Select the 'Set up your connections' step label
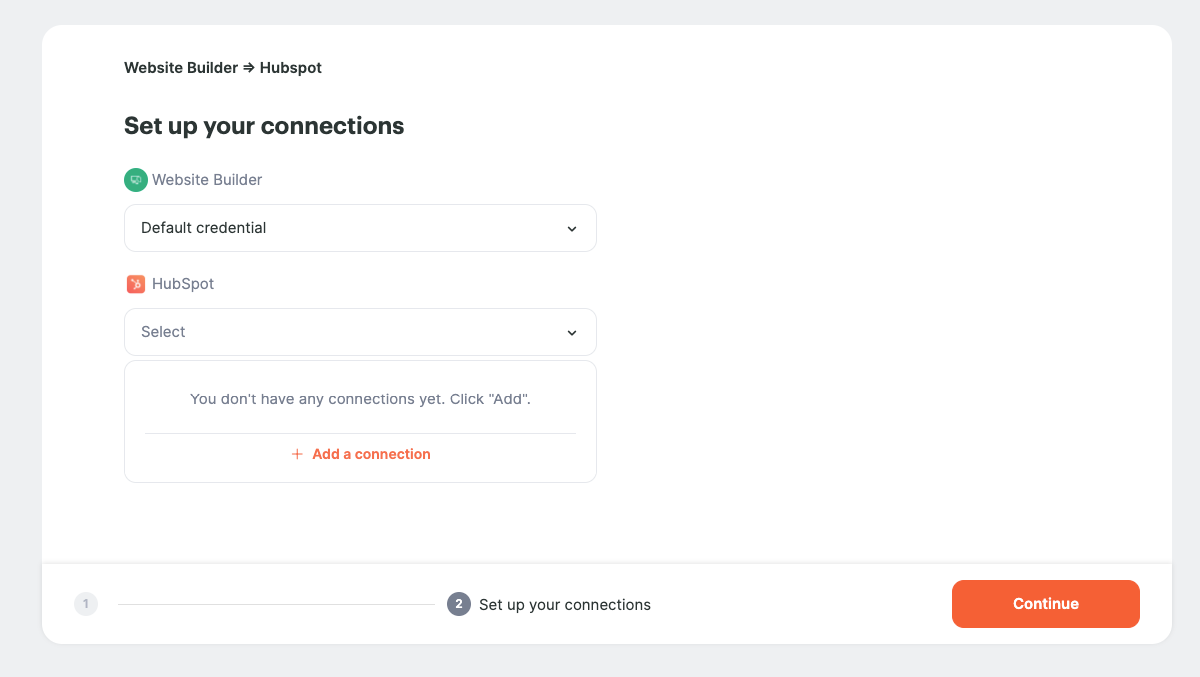Viewport: 1200px width, 677px height. coord(565,605)
